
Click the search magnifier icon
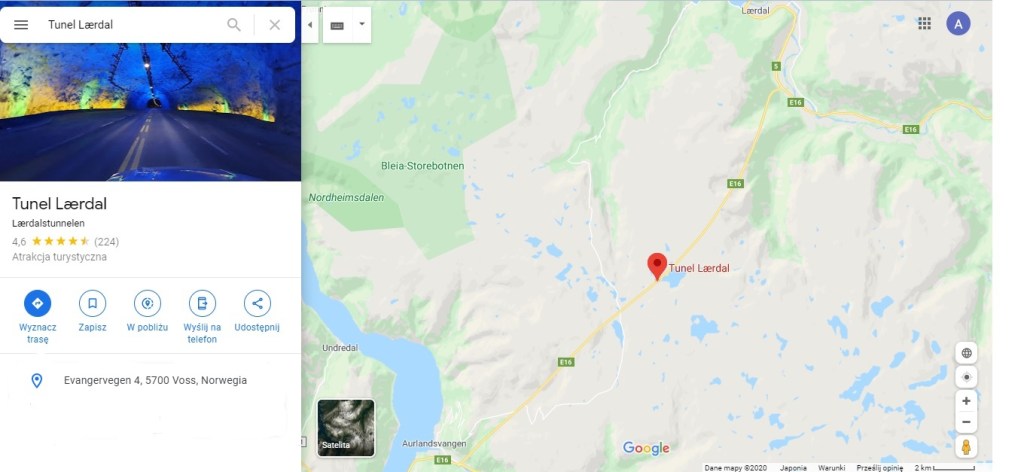(x=234, y=25)
